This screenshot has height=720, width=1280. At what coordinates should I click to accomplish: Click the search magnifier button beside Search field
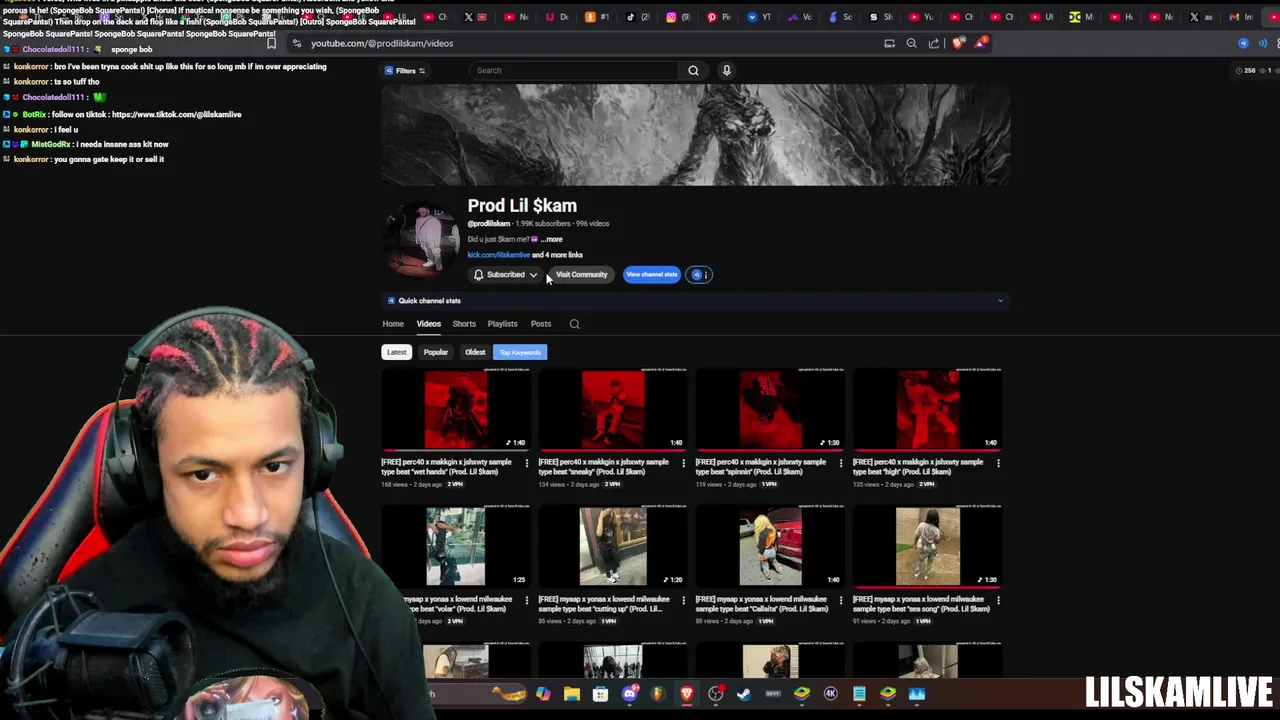click(x=693, y=70)
